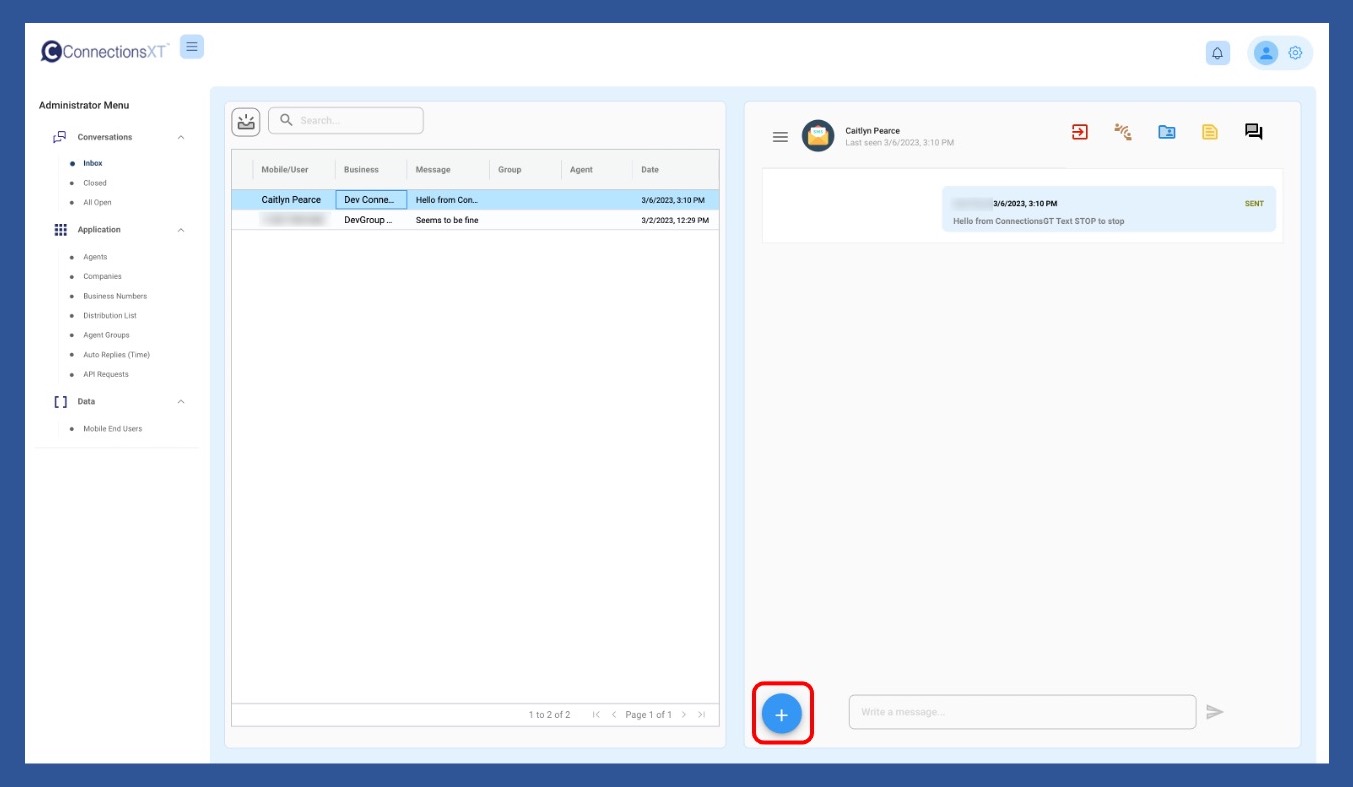
Task: Click the Write a message field
Action: pyautogui.click(x=1022, y=712)
